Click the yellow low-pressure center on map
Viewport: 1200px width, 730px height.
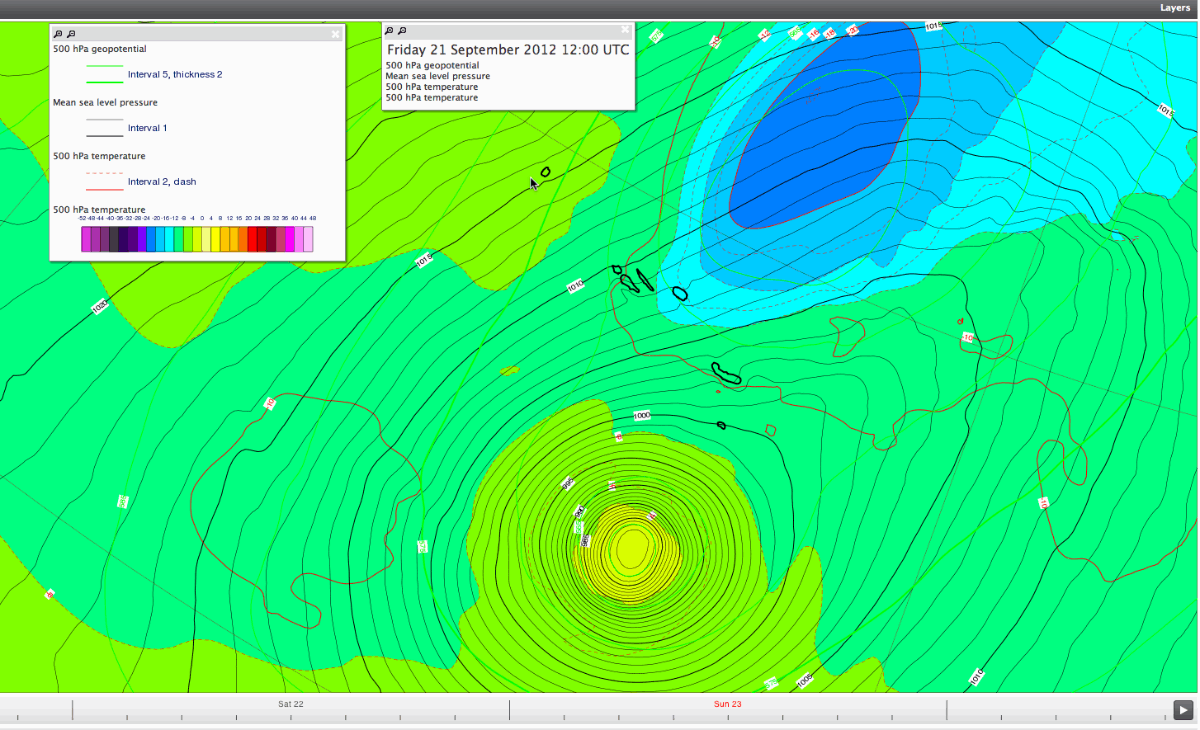[633, 548]
